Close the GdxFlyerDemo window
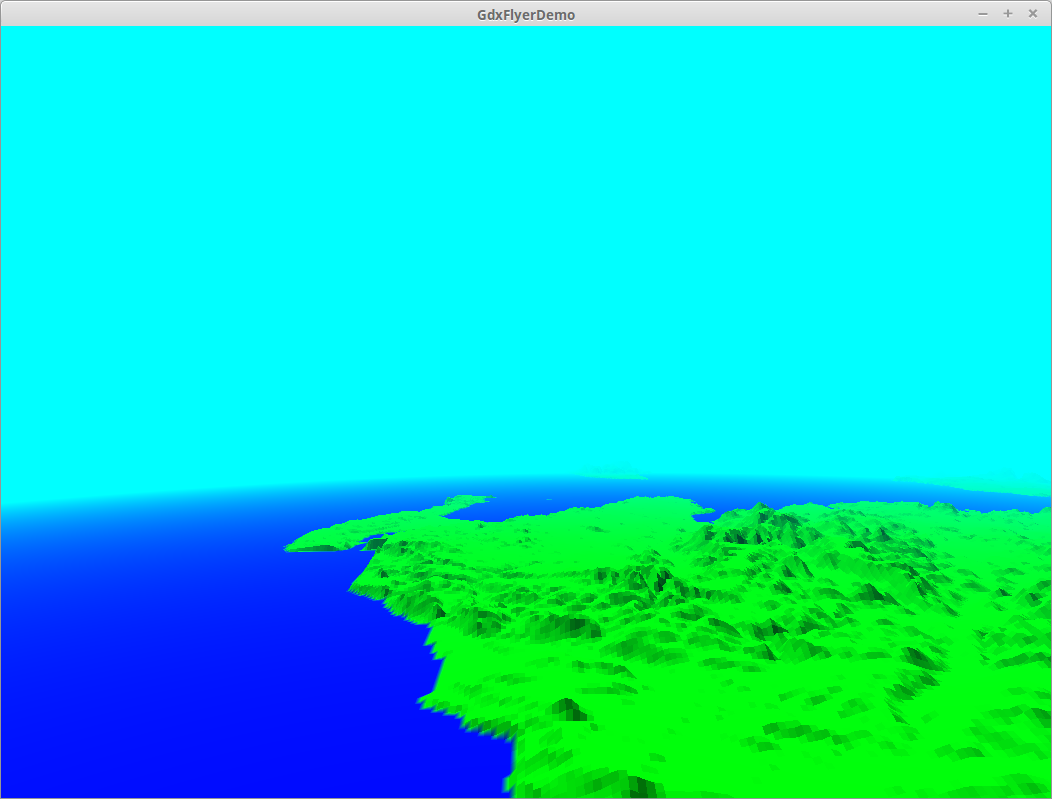Image resolution: width=1052 pixels, height=799 pixels. tap(1033, 14)
